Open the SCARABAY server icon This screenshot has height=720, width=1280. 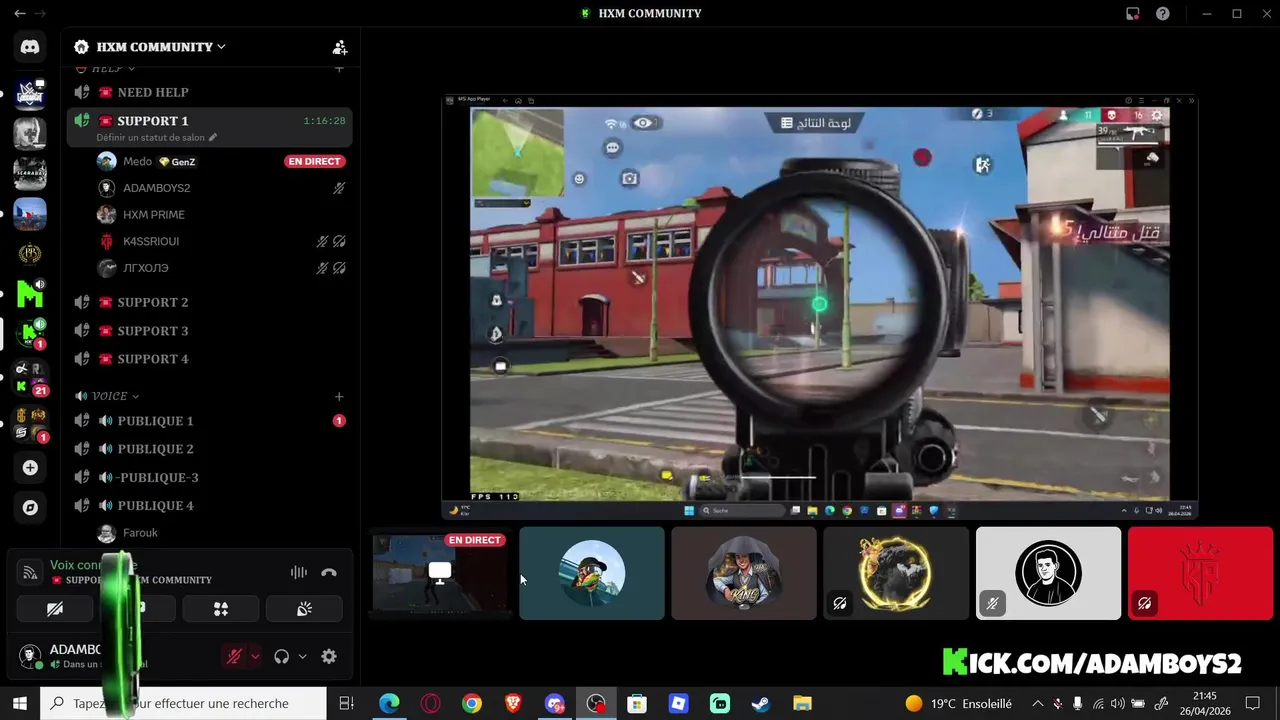click(x=30, y=174)
